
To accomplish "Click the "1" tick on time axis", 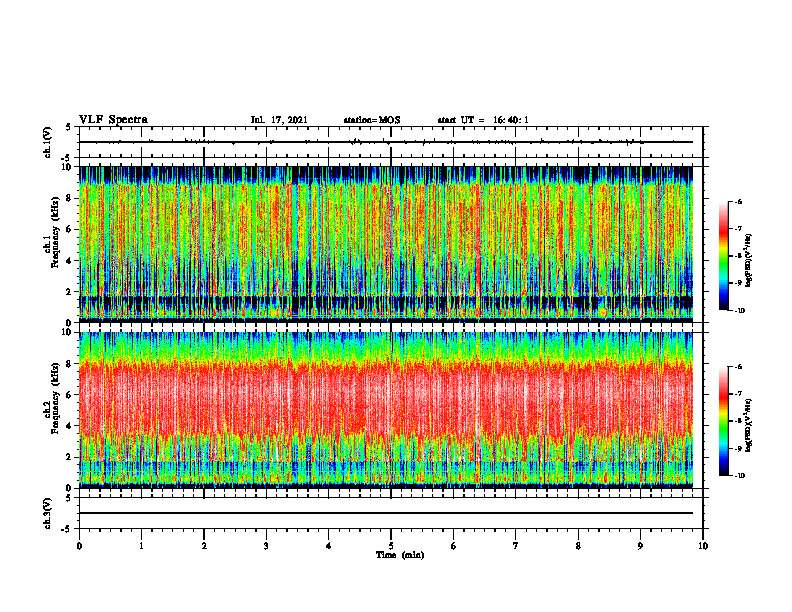I will tap(141, 546).
